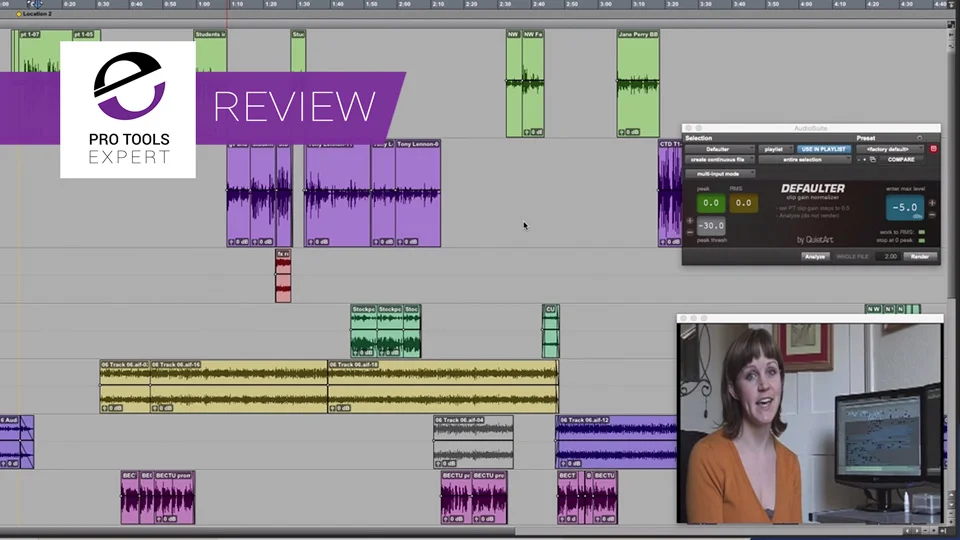Viewport: 960px width, 540px height.
Task: Click clip gain badge on NW Fa clip
Action: pos(533,132)
